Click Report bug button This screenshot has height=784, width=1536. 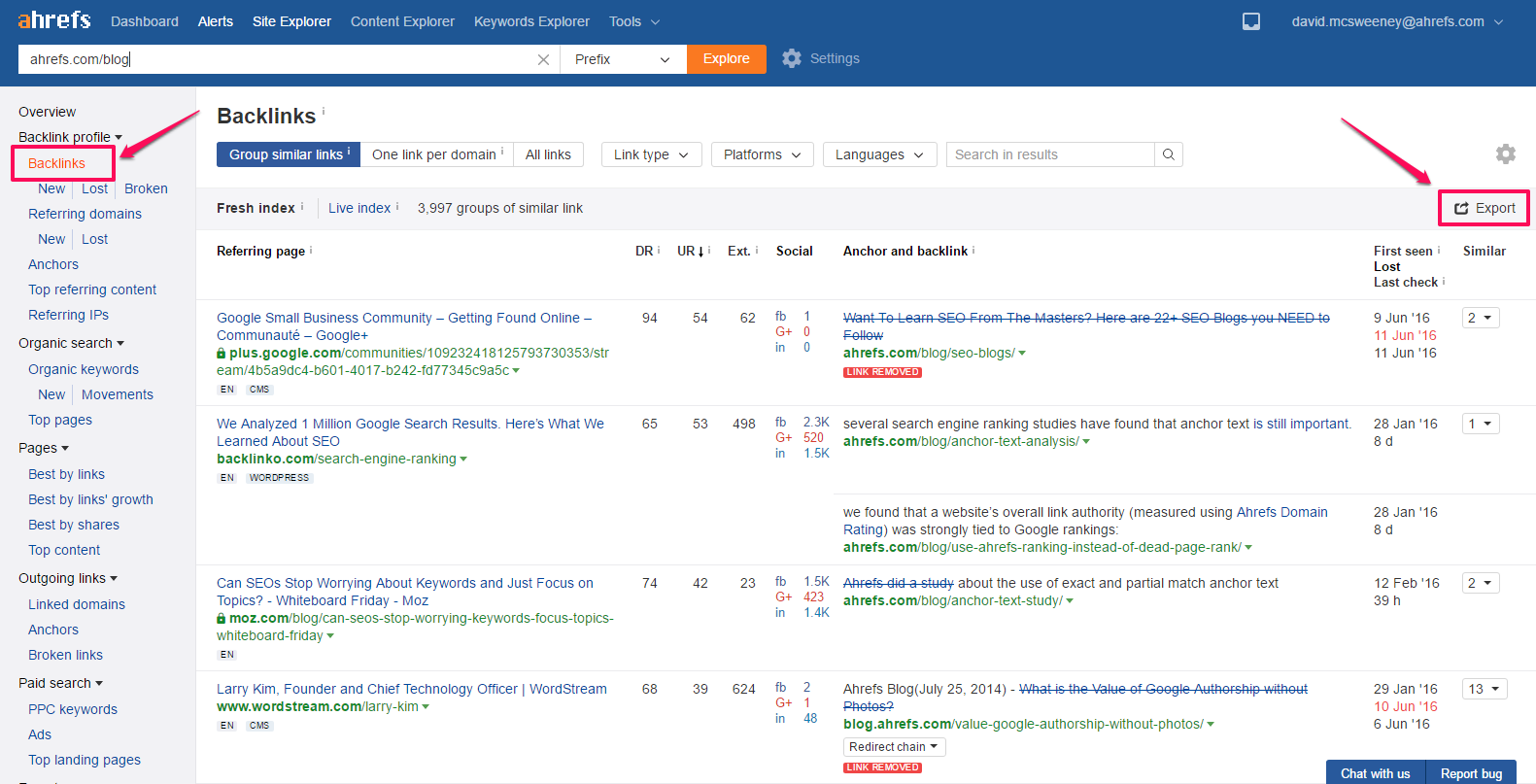tap(1471, 773)
